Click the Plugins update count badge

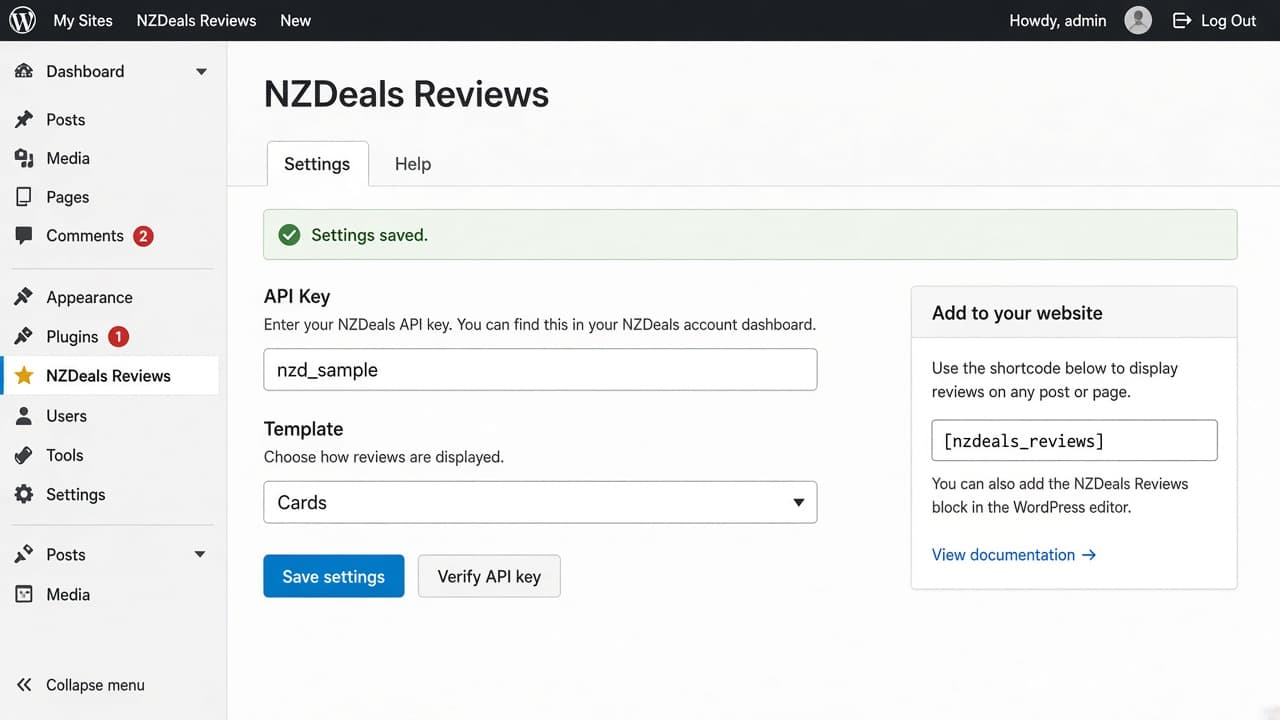pos(118,336)
